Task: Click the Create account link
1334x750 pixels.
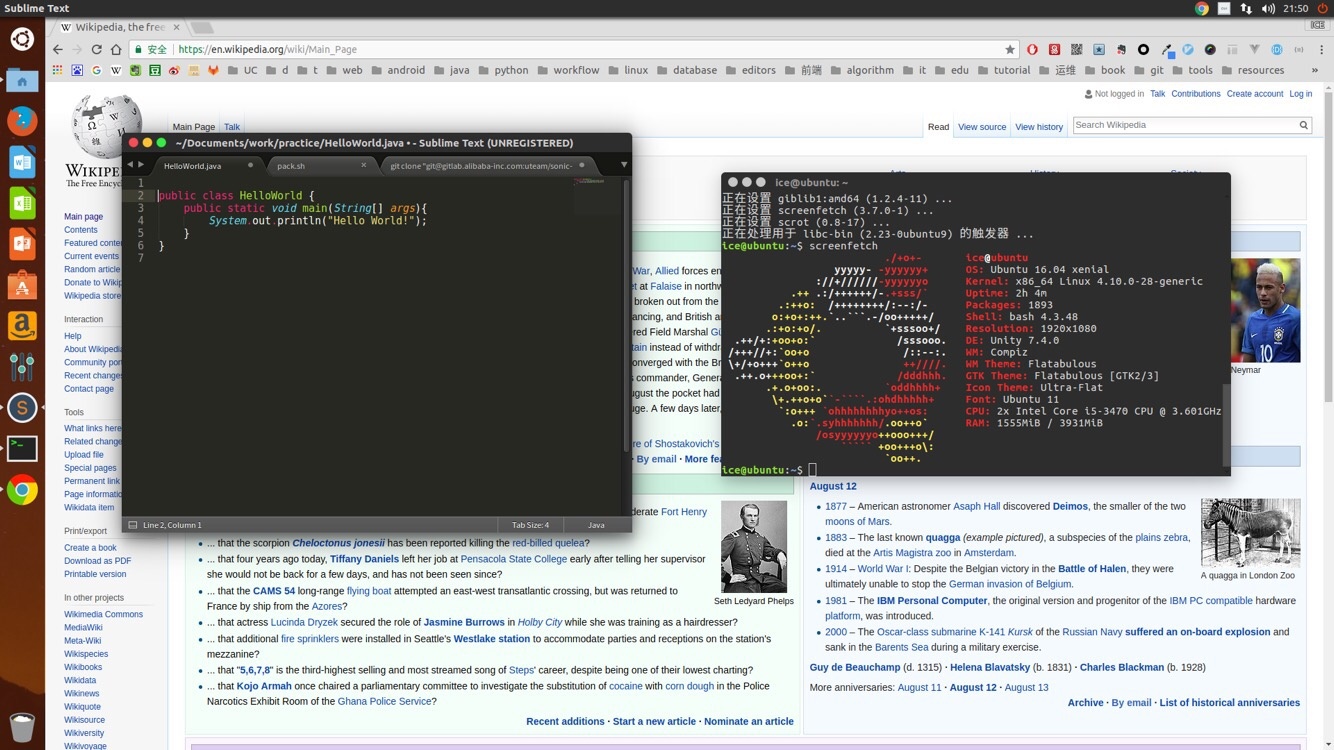Action: 1254,94
